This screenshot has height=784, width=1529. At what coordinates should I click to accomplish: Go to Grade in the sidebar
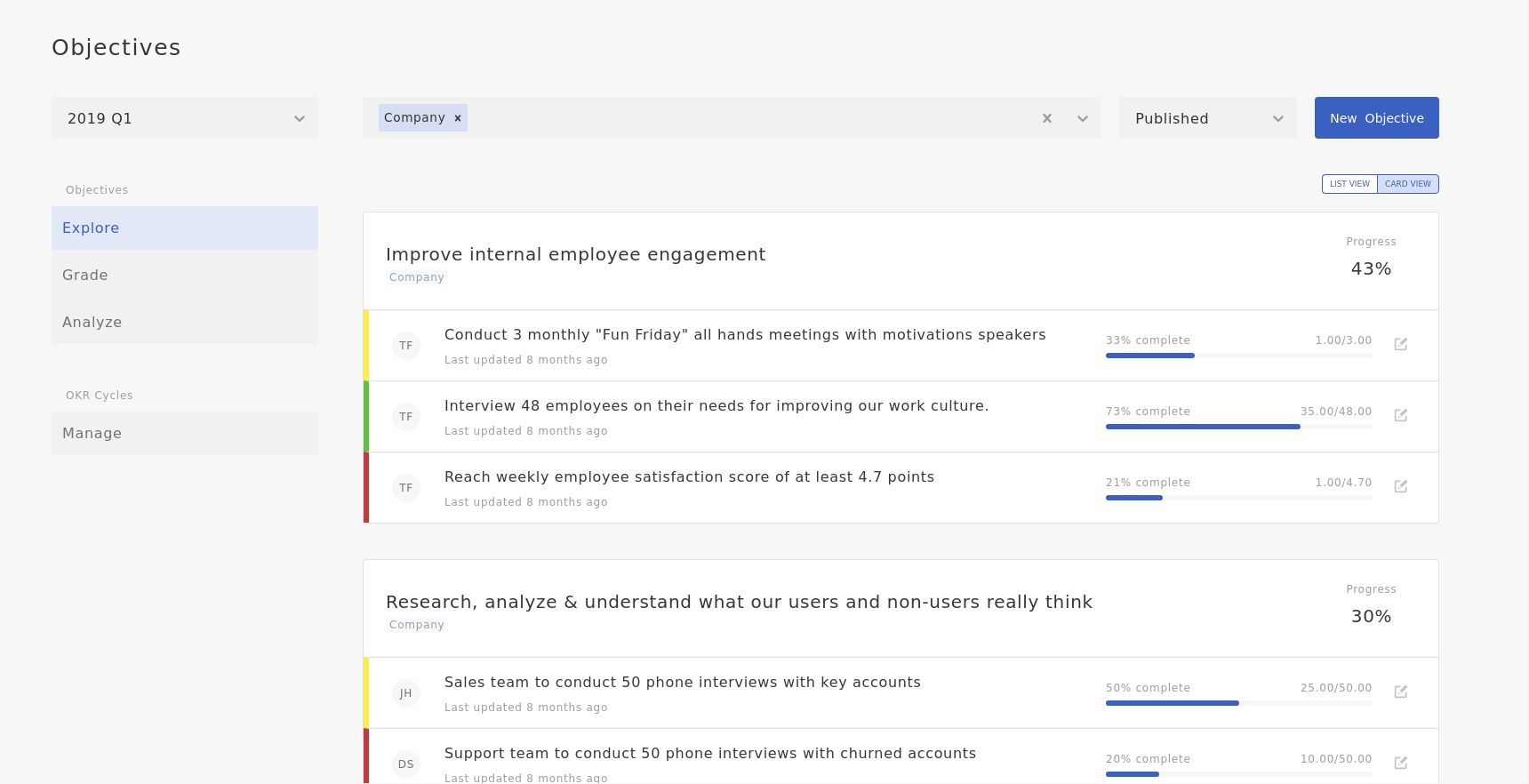pyautogui.click(x=184, y=276)
